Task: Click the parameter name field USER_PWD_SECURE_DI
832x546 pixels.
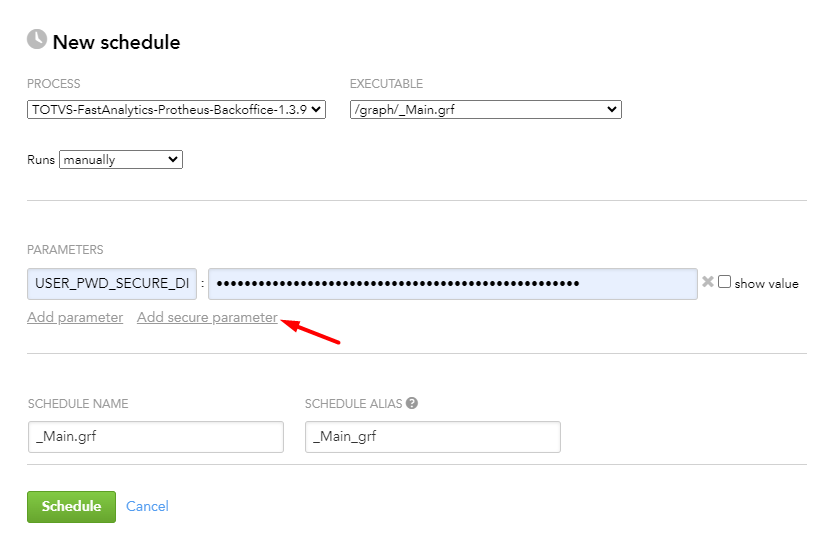Action: tap(112, 284)
